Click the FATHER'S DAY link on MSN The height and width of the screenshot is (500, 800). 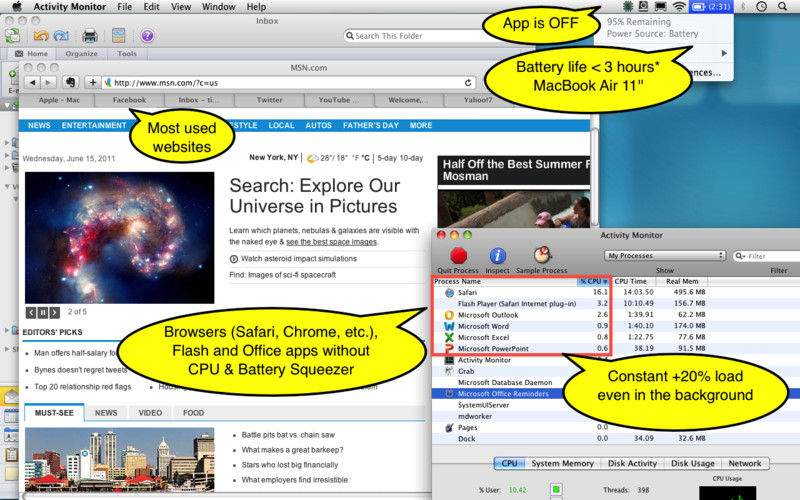click(371, 126)
